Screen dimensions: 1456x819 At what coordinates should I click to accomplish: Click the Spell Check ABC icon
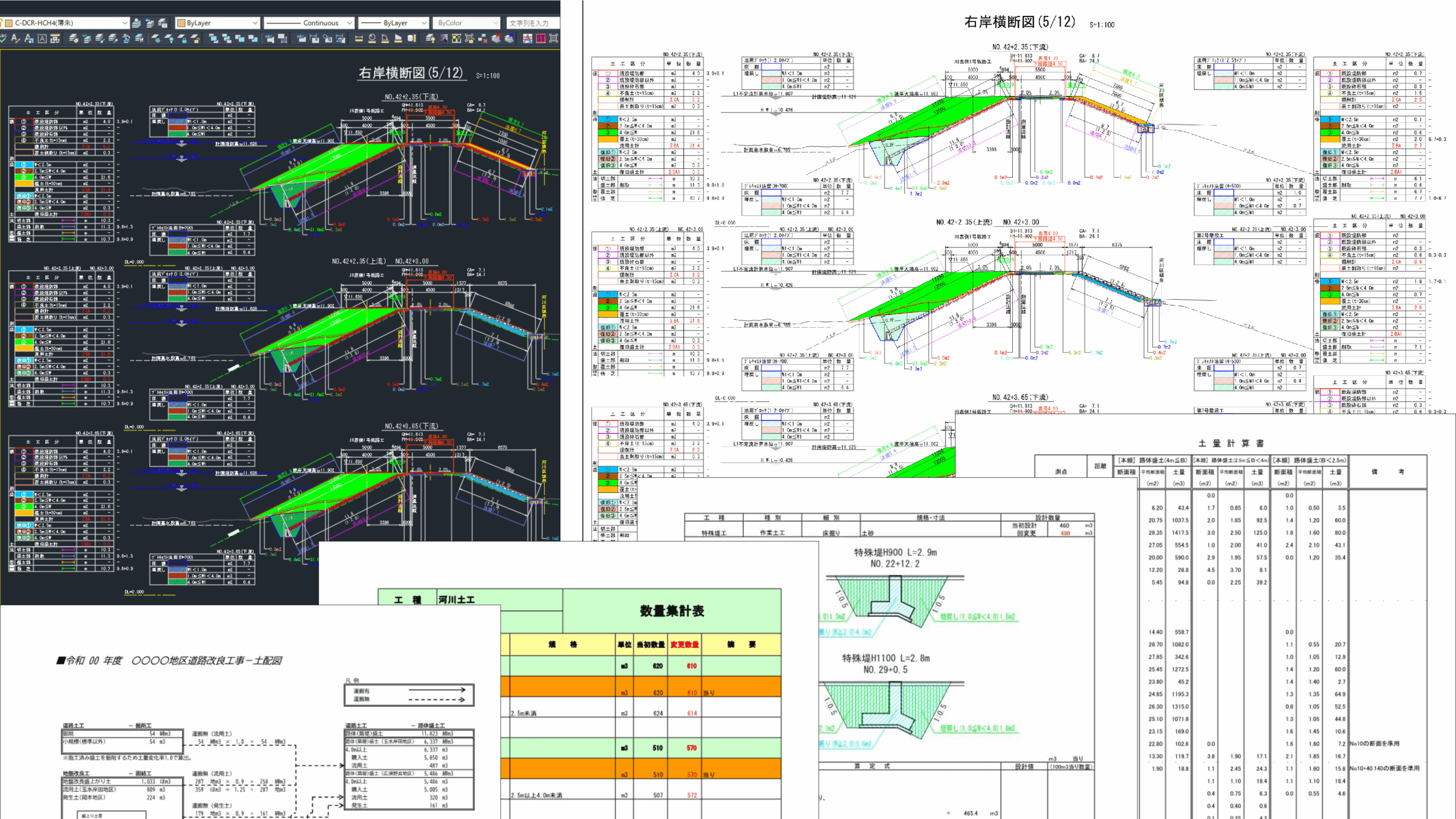(x=3, y=38)
